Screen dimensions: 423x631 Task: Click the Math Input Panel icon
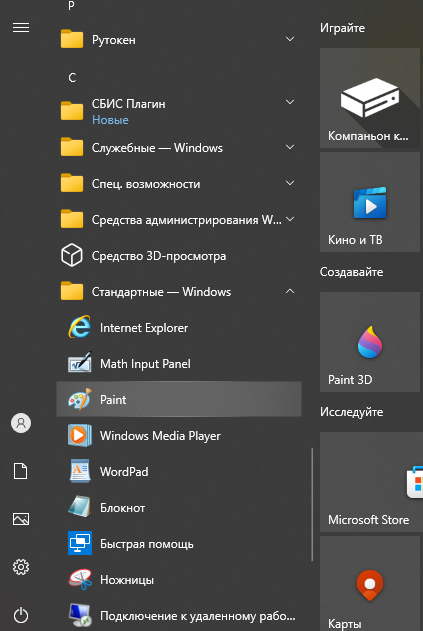[80, 363]
